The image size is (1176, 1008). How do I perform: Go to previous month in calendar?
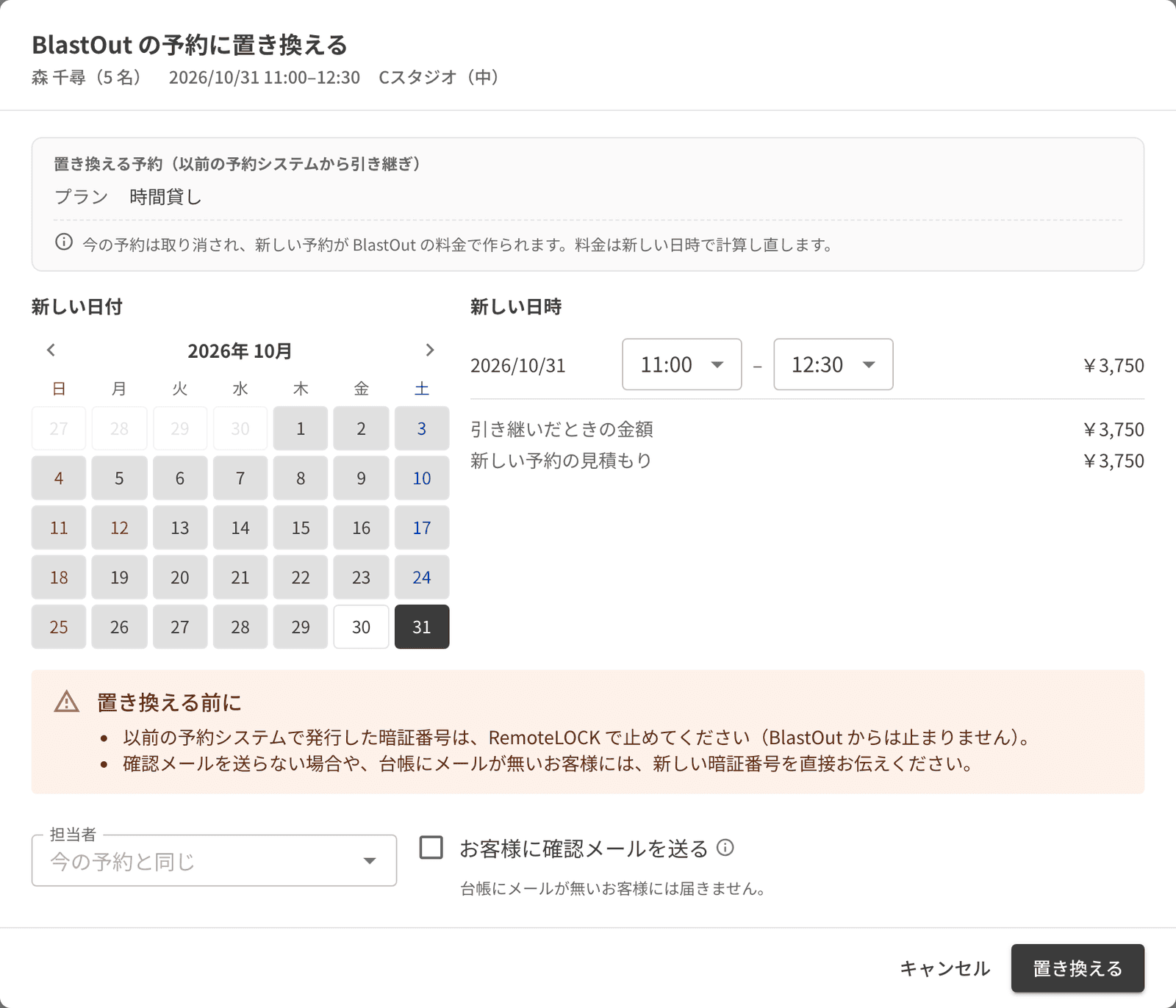[51, 350]
